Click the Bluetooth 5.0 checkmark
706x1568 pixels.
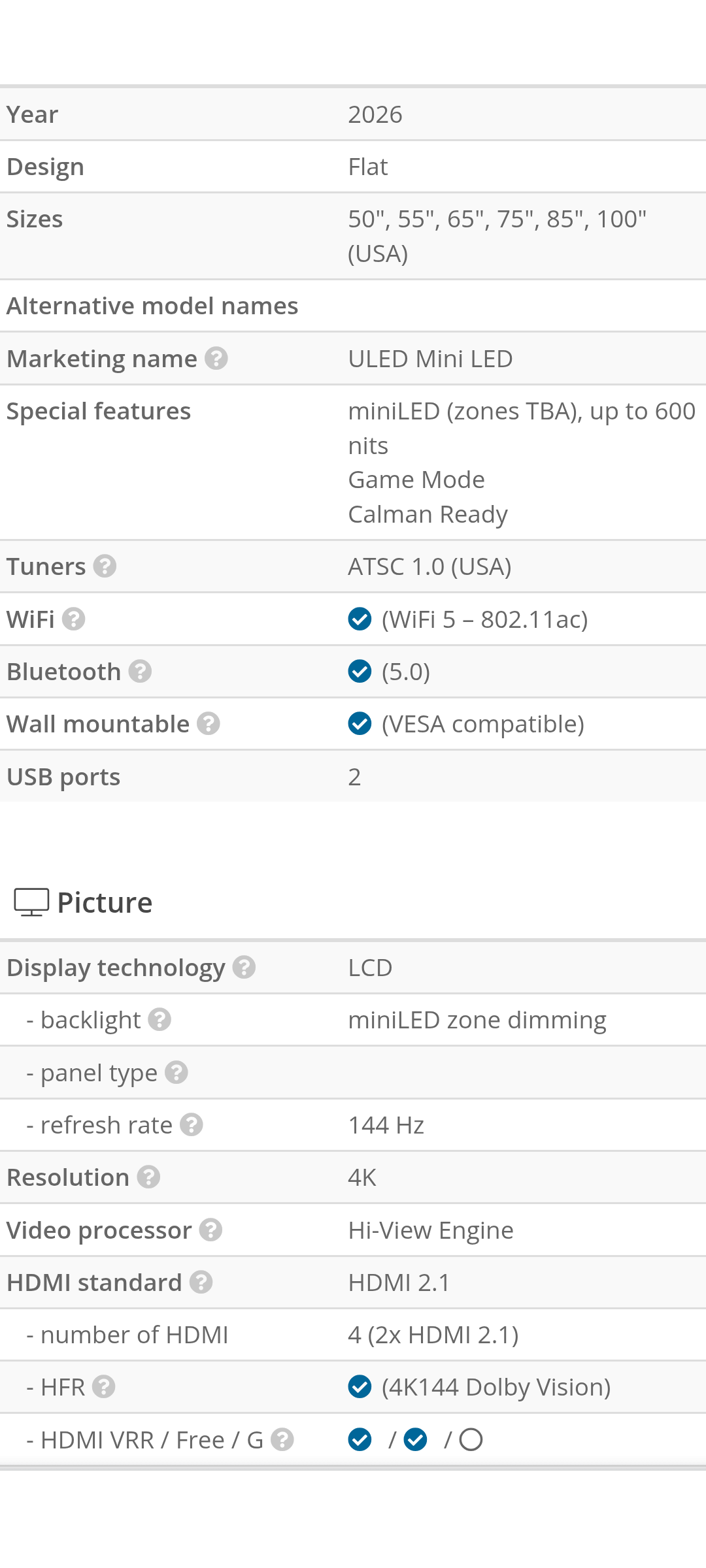pos(360,671)
